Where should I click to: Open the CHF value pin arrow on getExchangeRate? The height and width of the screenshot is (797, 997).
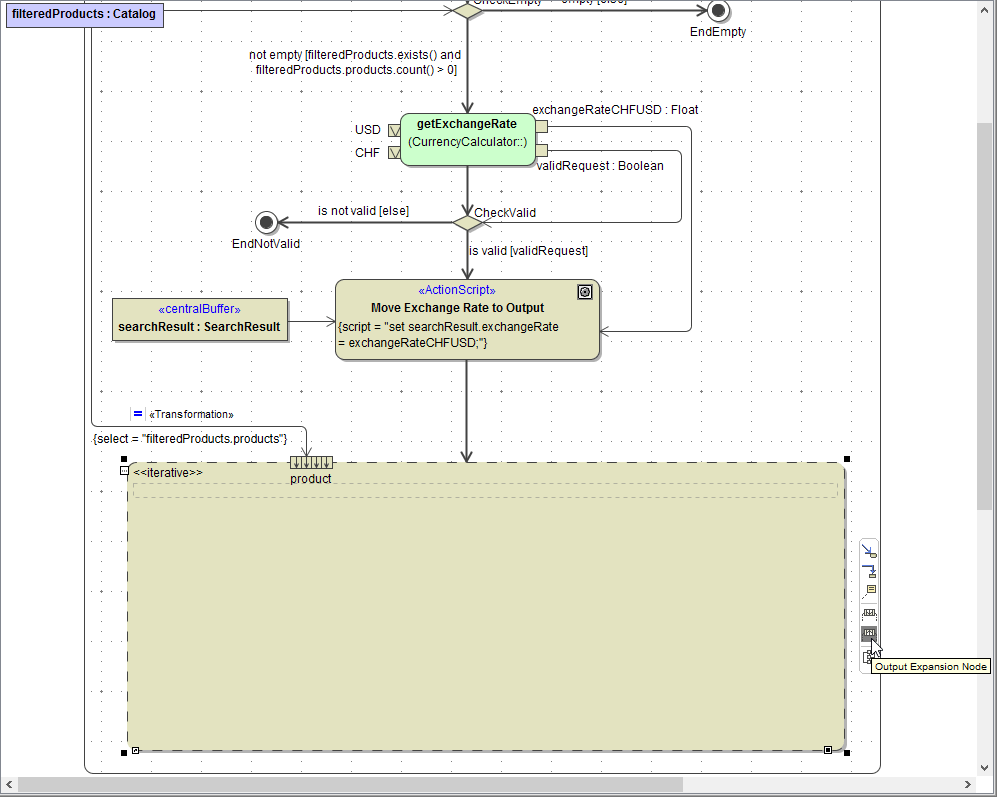394,152
